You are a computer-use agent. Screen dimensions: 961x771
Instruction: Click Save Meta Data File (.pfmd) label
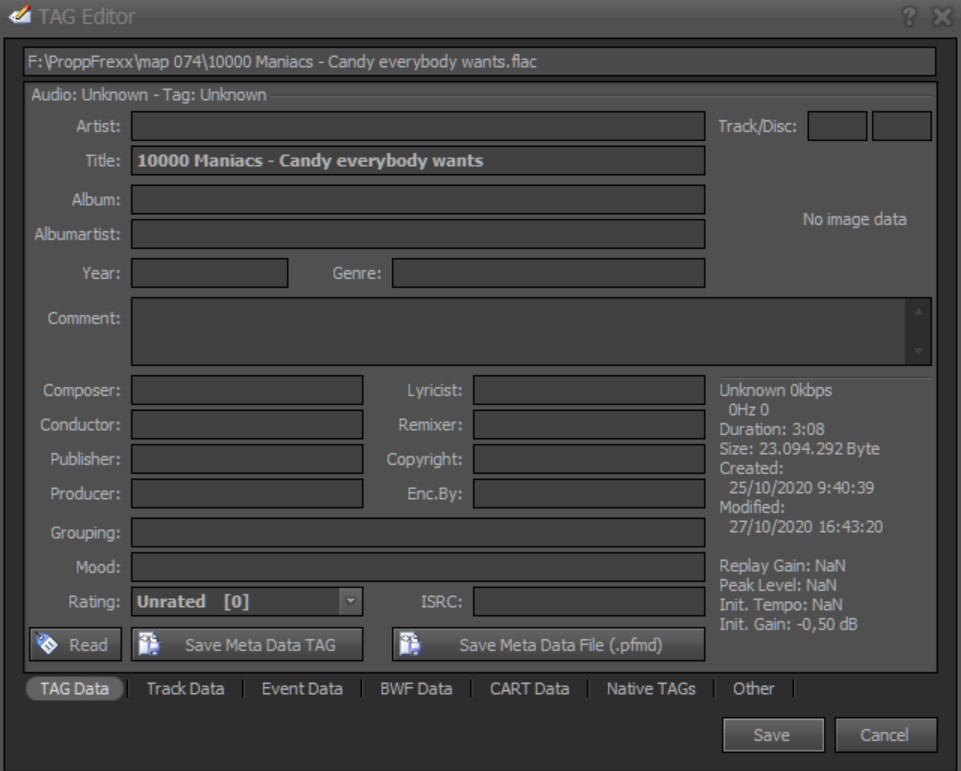click(x=561, y=645)
